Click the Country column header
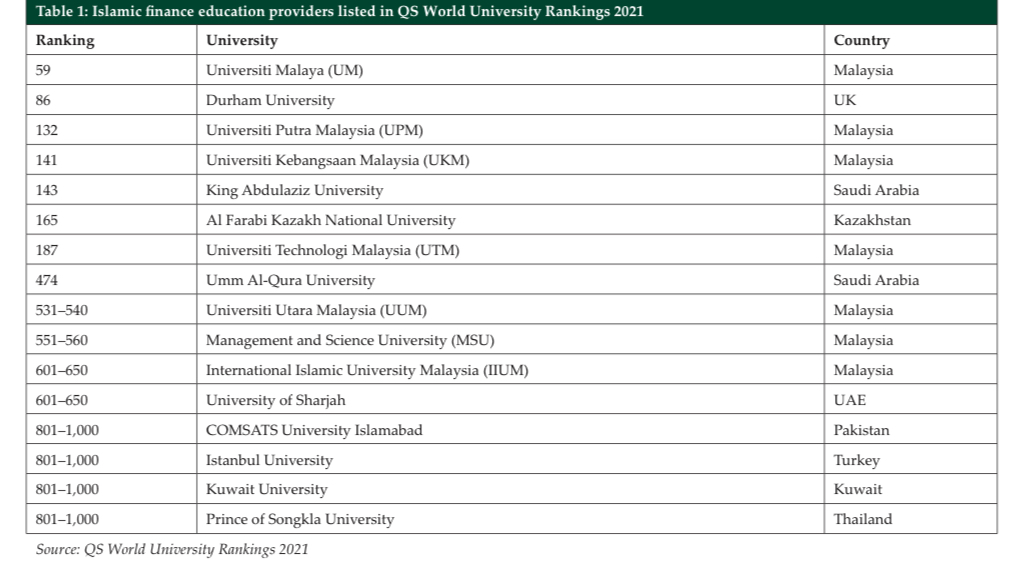This screenshot has width=1018, height=562. tap(861, 40)
